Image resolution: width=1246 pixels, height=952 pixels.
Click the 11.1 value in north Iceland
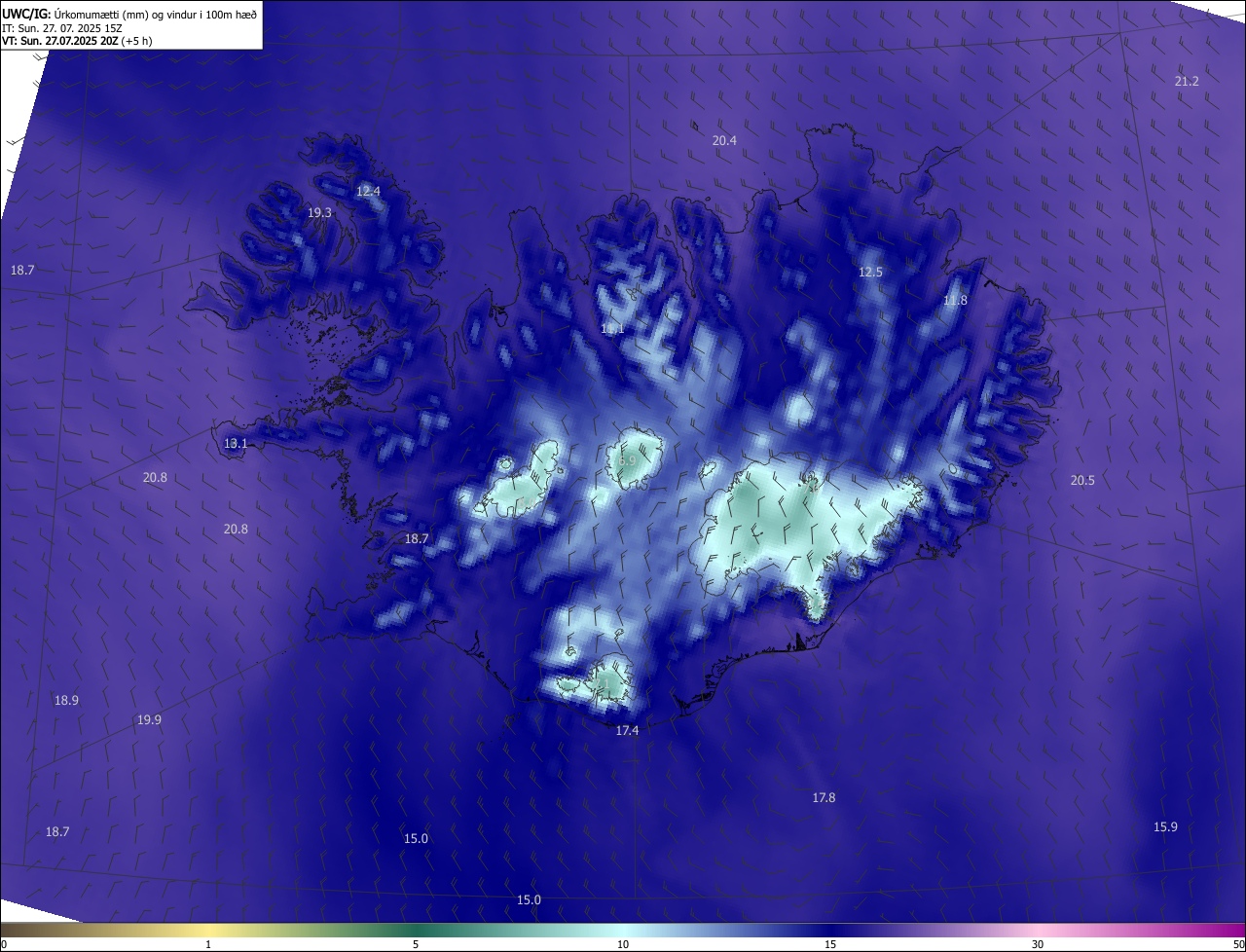pos(612,329)
